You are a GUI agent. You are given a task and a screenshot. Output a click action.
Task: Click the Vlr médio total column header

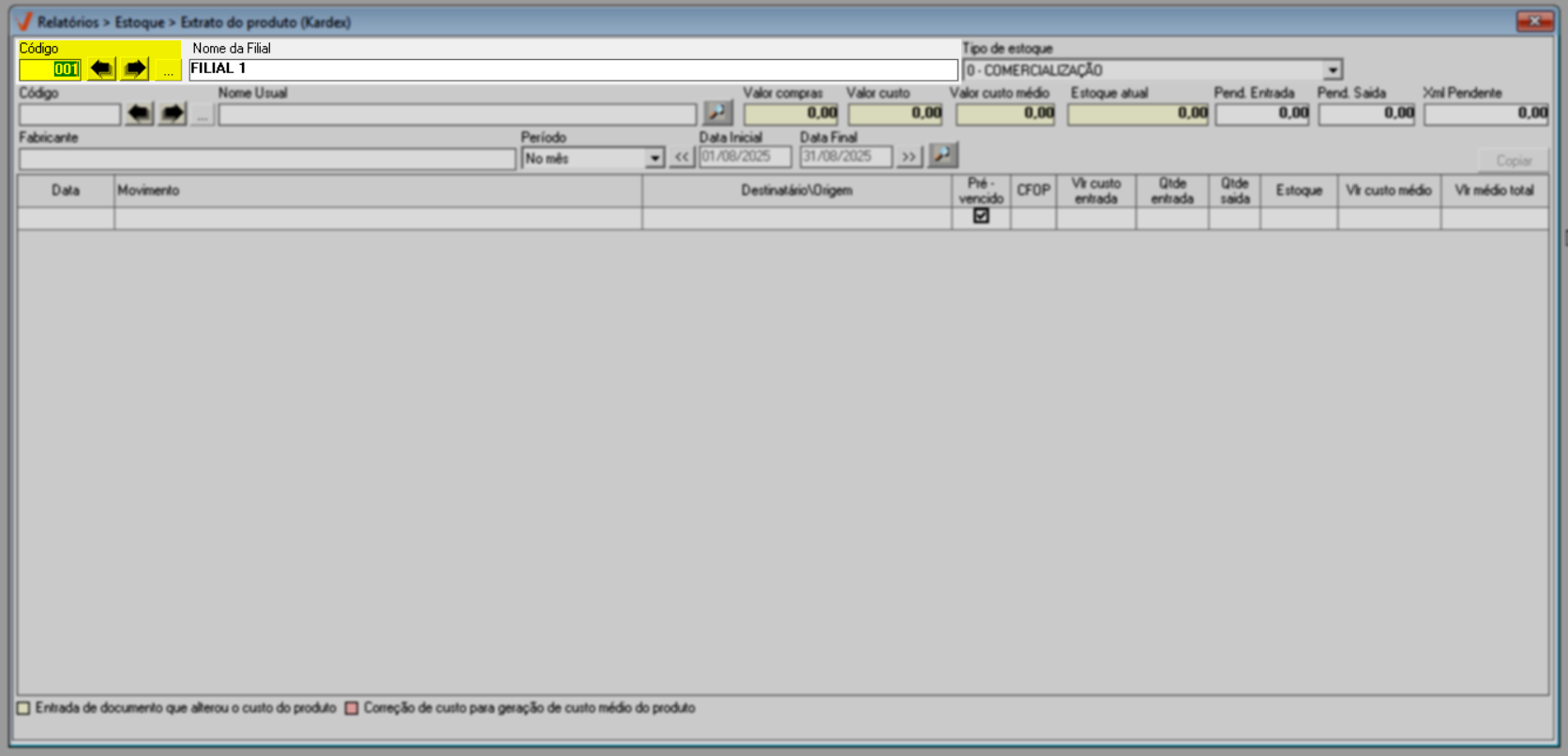(1495, 190)
